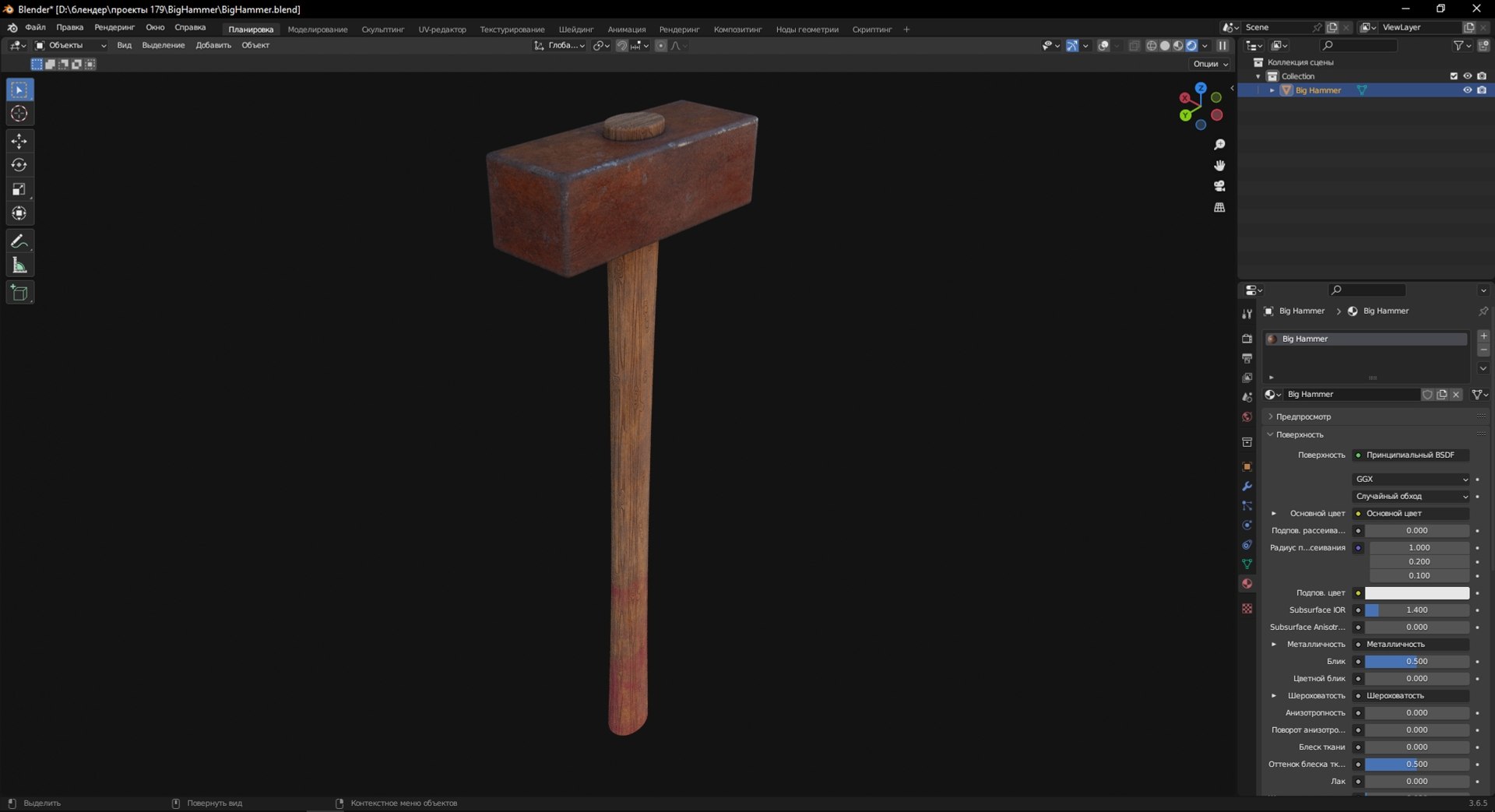Open the Глоба... orientation dropdown

(x=559, y=46)
